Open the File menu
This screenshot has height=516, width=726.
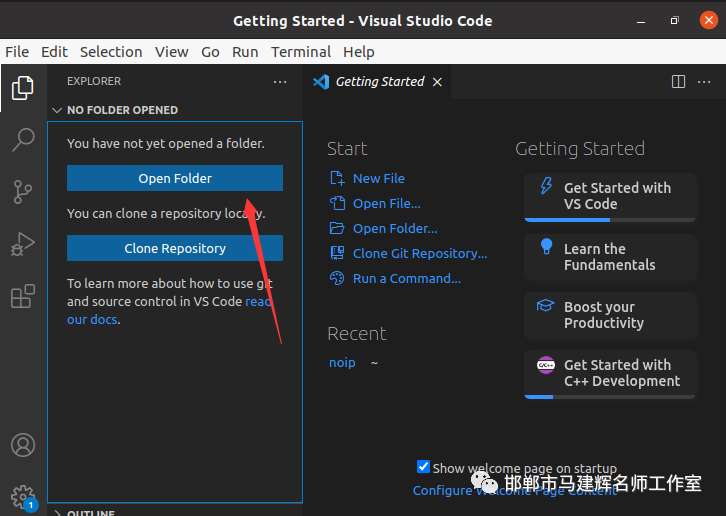(x=17, y=52)
